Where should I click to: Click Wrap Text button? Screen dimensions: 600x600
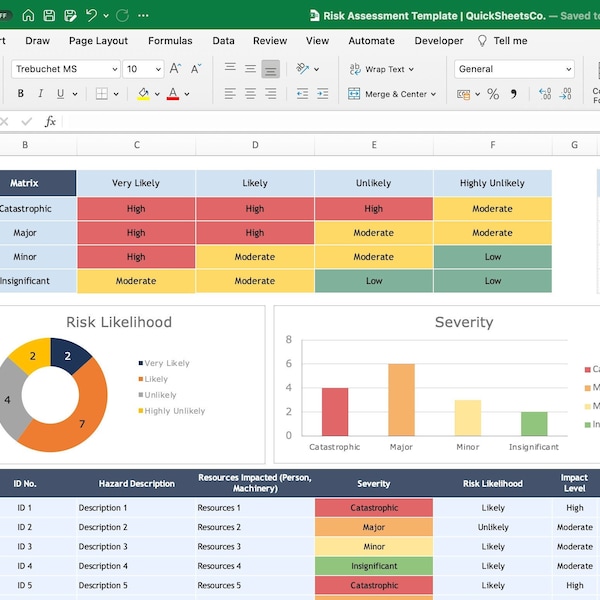pyautogui.click(x=382, y=69)
